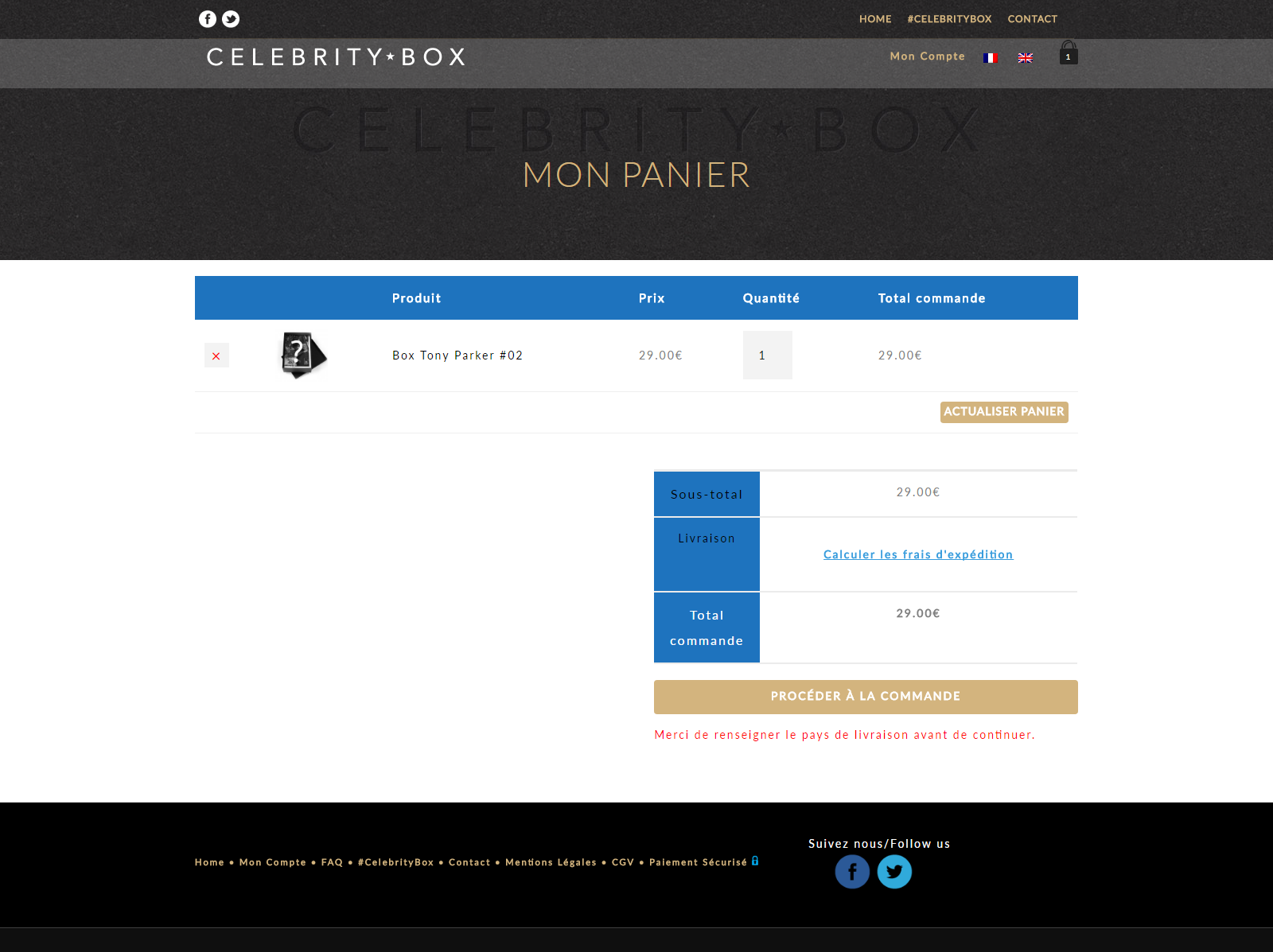Viewport: 1273px width, 952px height.
Task: Open the Facebook icon in top header
Action: pos(208,19)
